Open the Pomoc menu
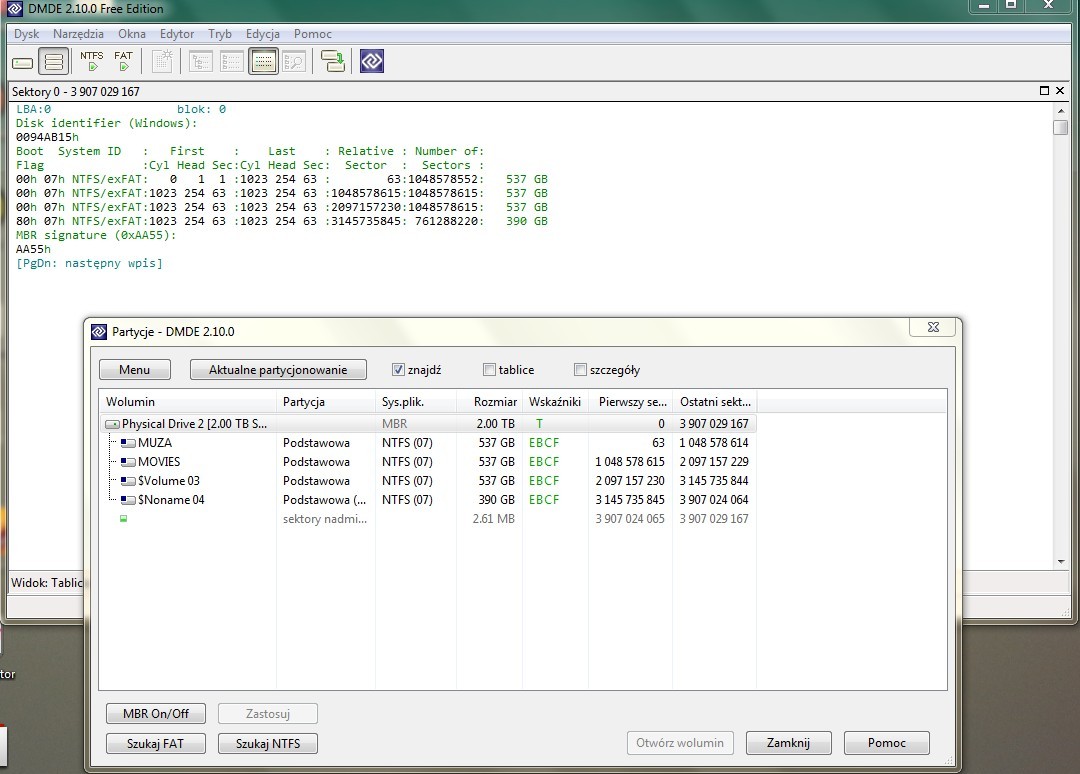 313,34
